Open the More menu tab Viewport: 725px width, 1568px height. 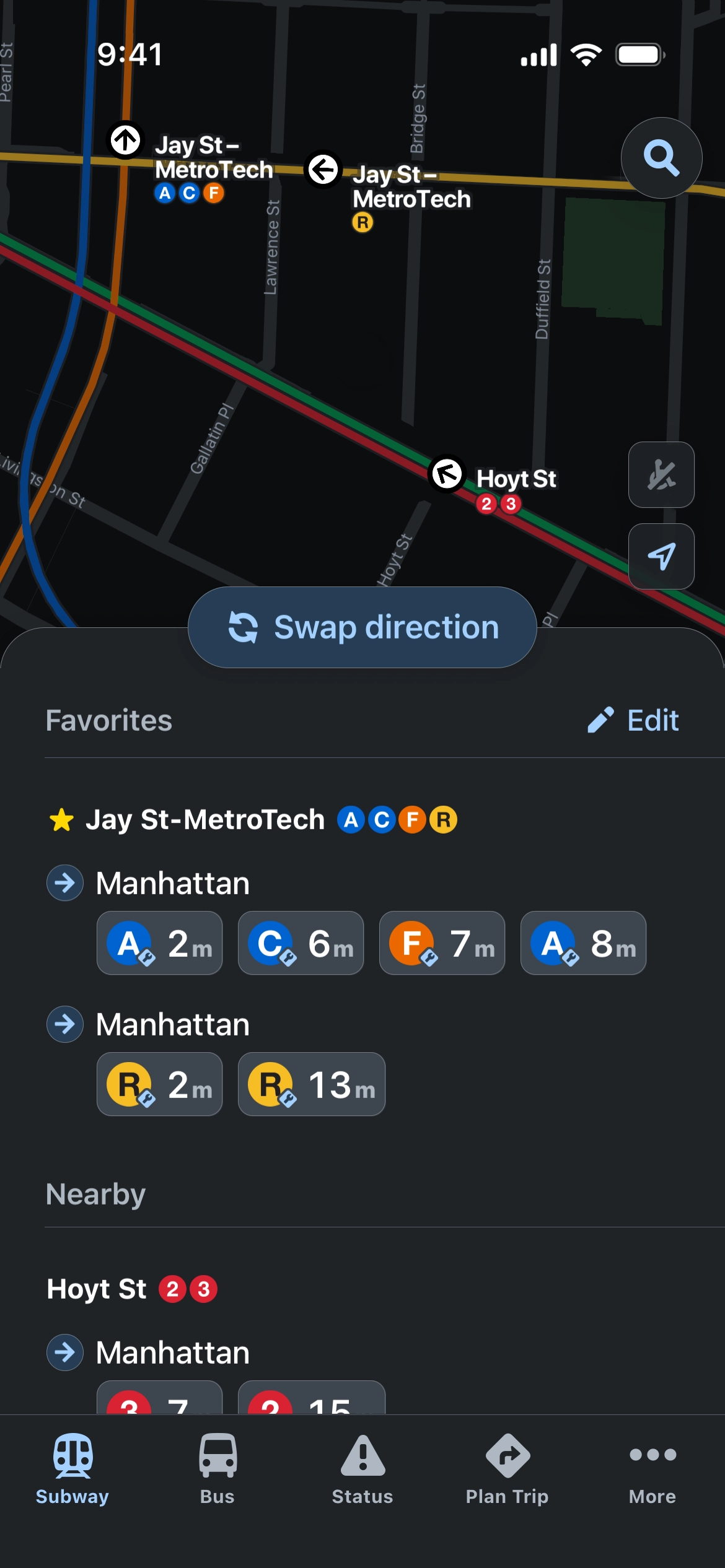coord(652,1468)
